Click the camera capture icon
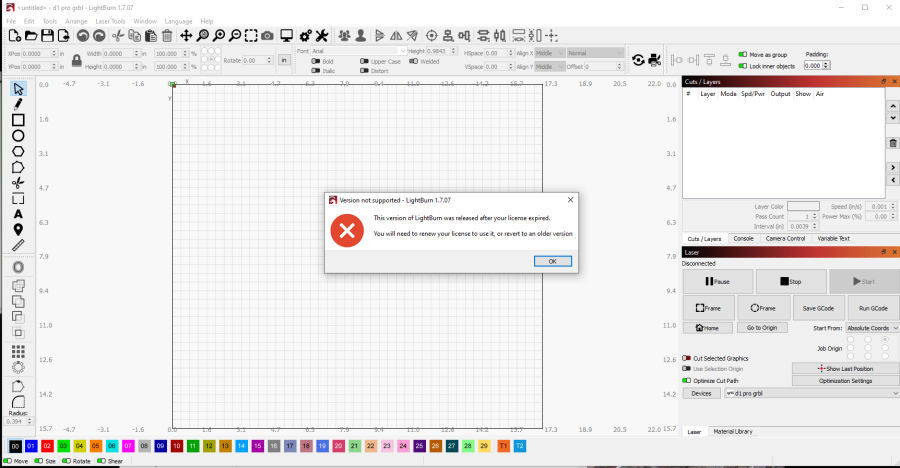 267,36
